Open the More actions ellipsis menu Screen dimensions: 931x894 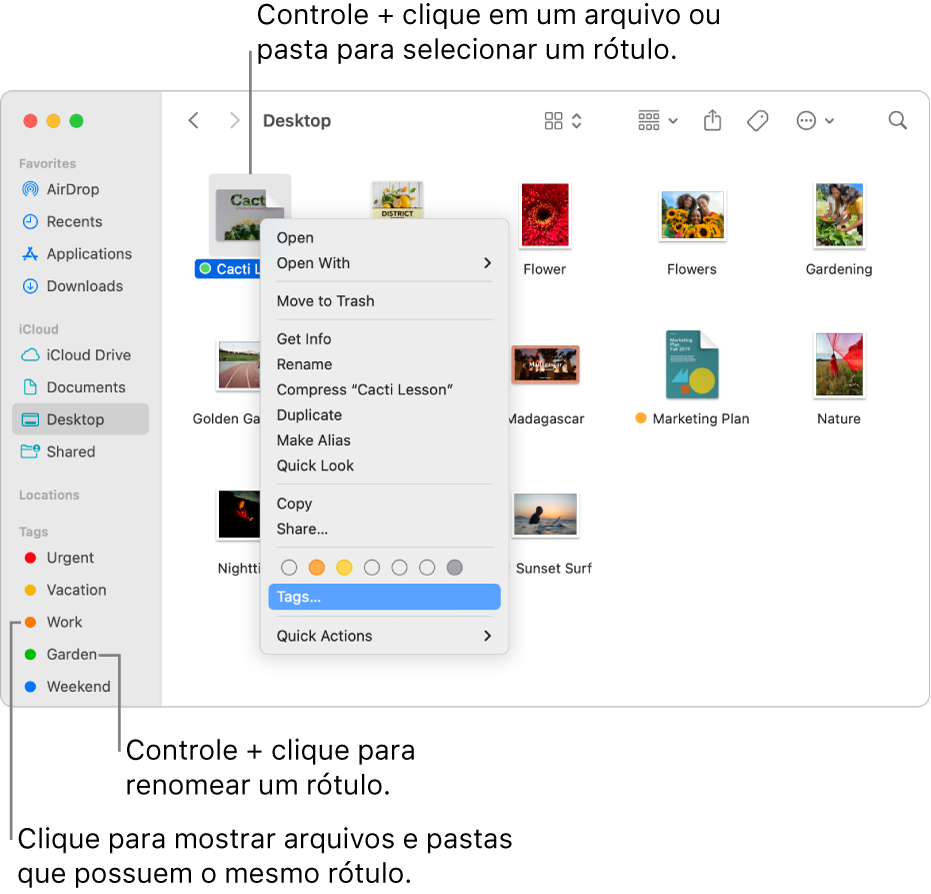click(815, 121)
